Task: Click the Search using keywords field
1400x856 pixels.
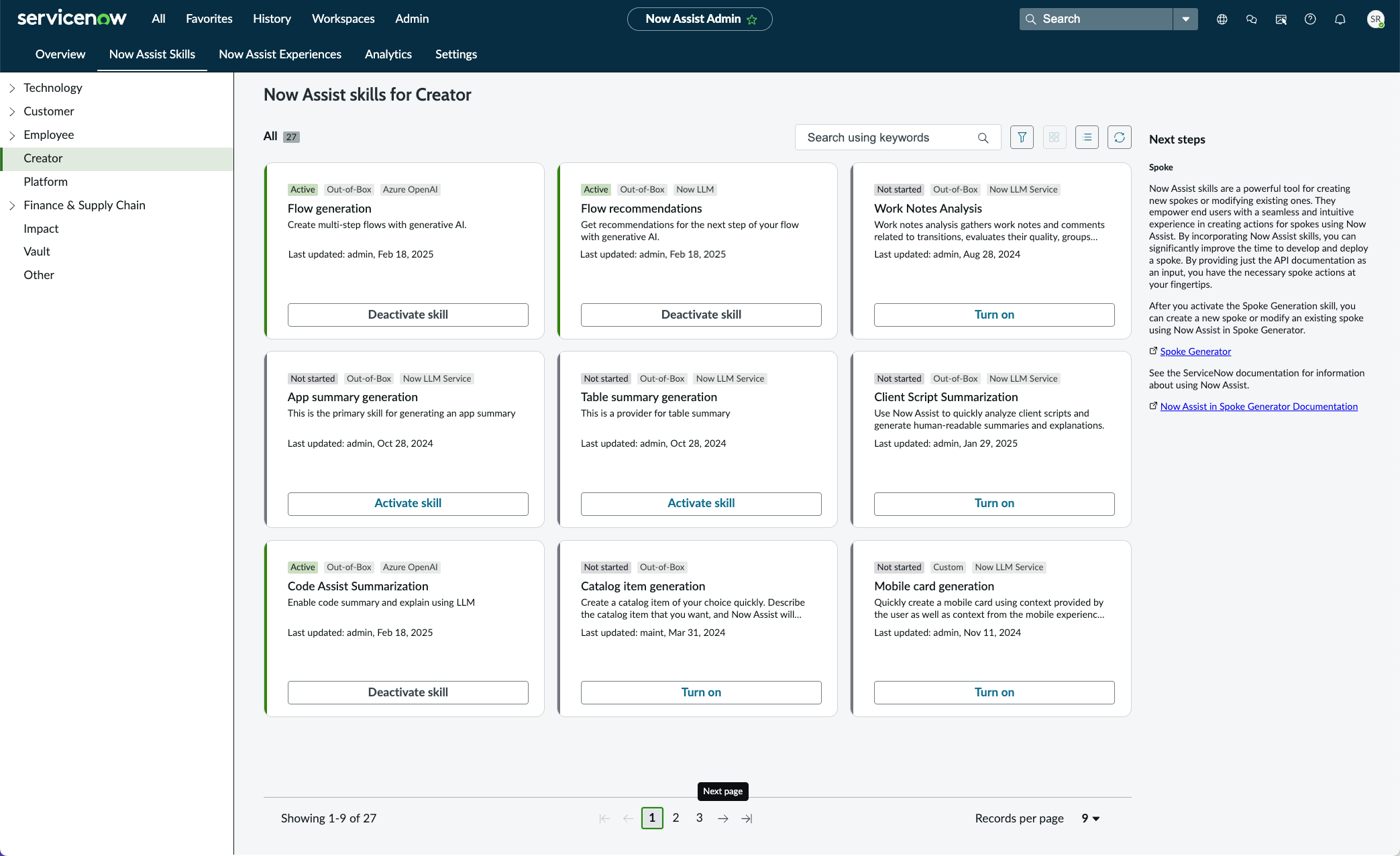Action: tap(898, 138)
